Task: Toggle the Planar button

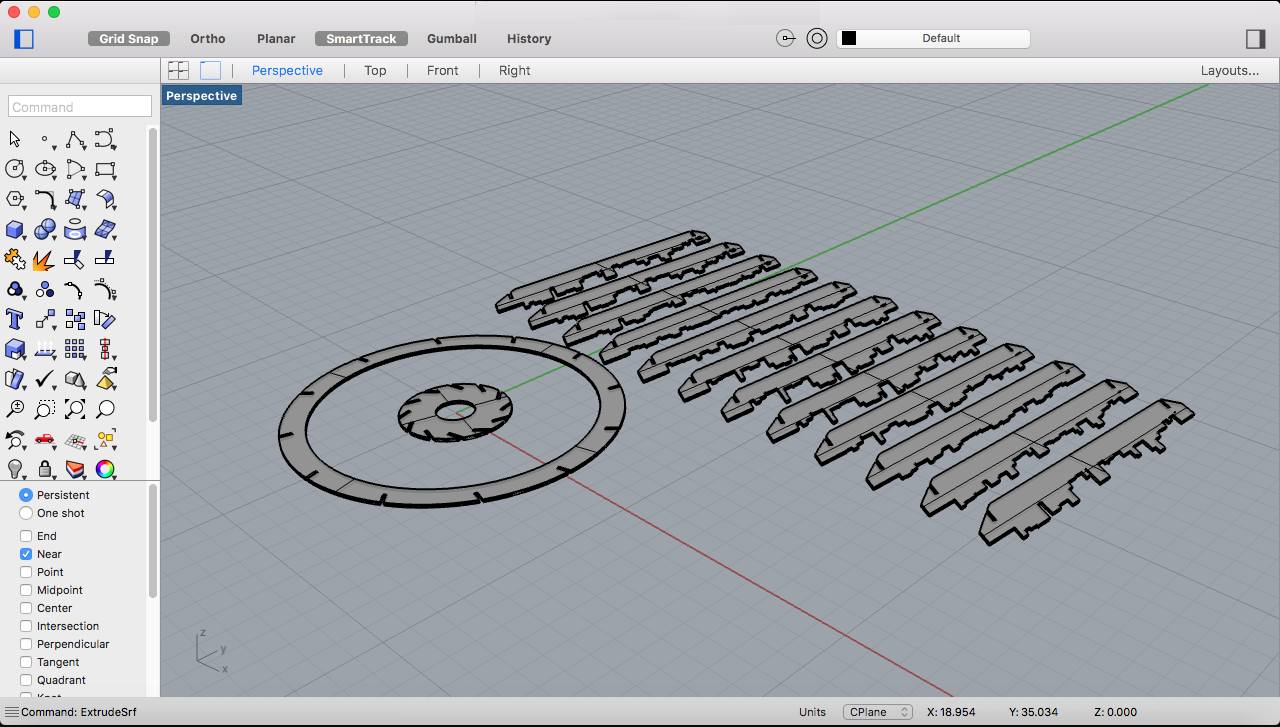Action: (x=276, y=39)
